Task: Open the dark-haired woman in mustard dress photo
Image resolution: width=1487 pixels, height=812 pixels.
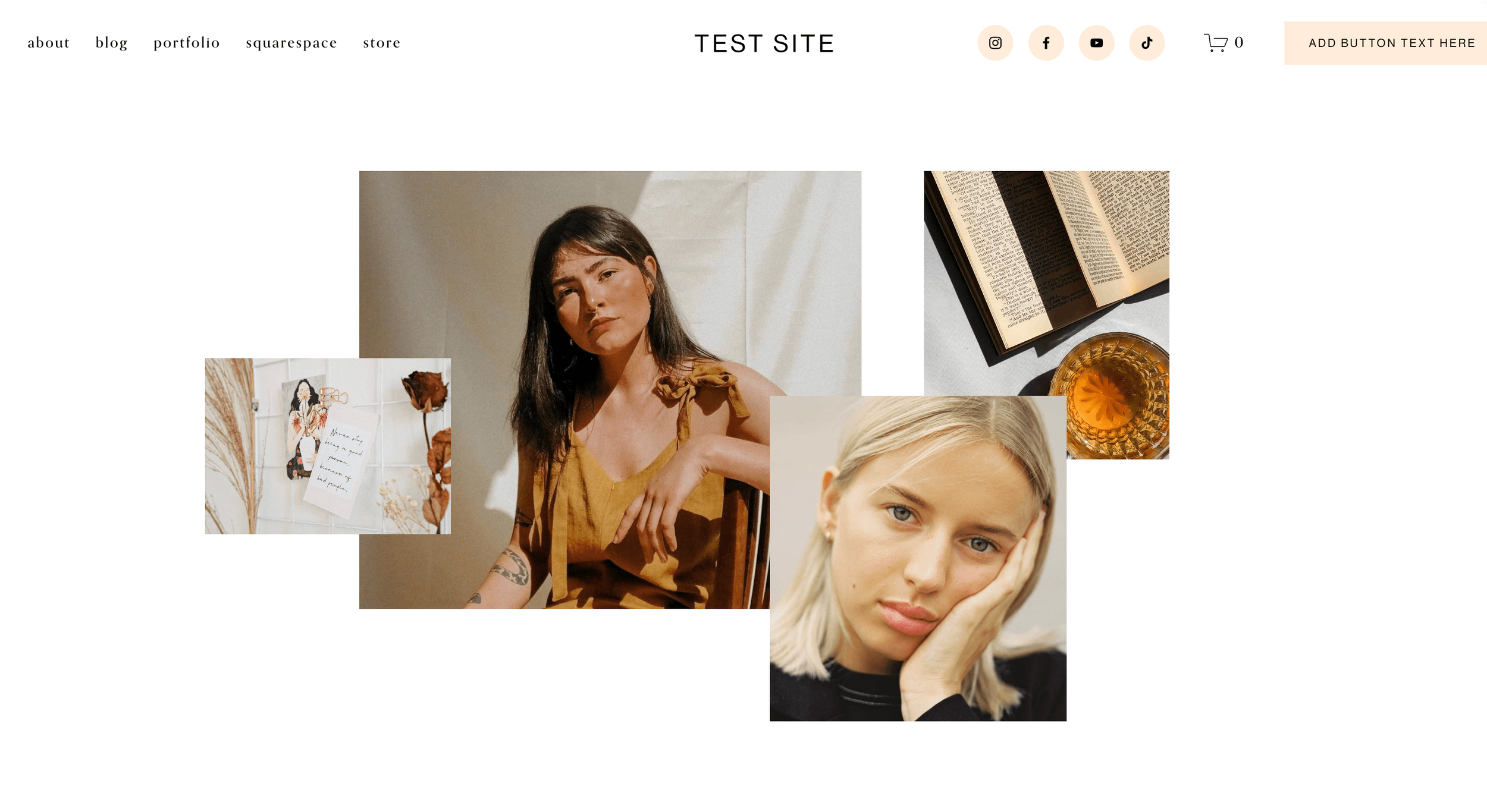Action: (x=595, y=297)
